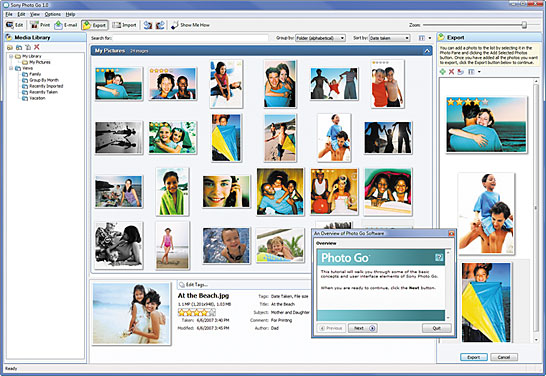Click the new folder with sparkle icon in Media Library
The width and height of the screenshot is (546, 376).
[28, 47]
